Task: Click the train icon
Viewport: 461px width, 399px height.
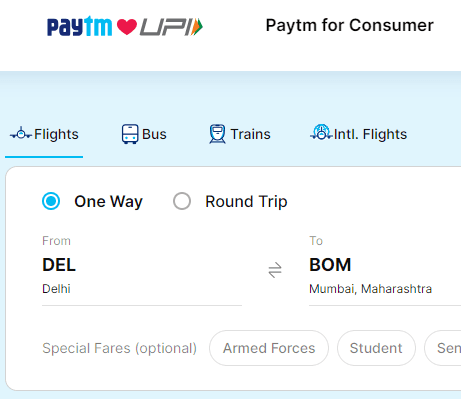Action: (x=217, y=134)
